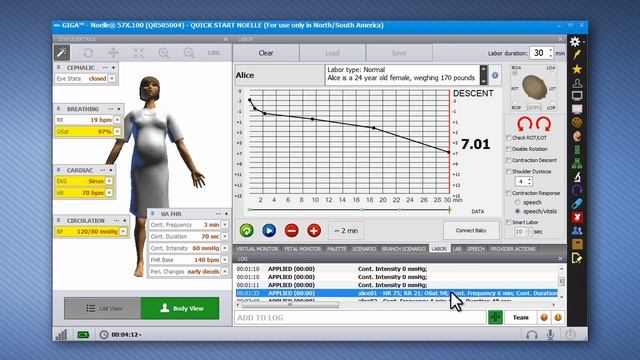This screenshot has width=640, height=360.
Task: Select the magic wand tool
Action: [62, 53]
